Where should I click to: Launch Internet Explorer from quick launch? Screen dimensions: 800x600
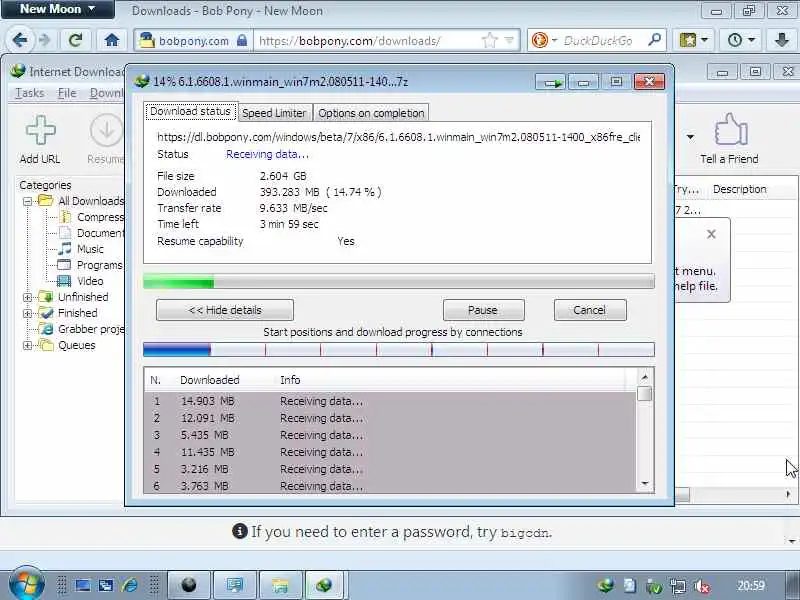click(x=130, y=585)
